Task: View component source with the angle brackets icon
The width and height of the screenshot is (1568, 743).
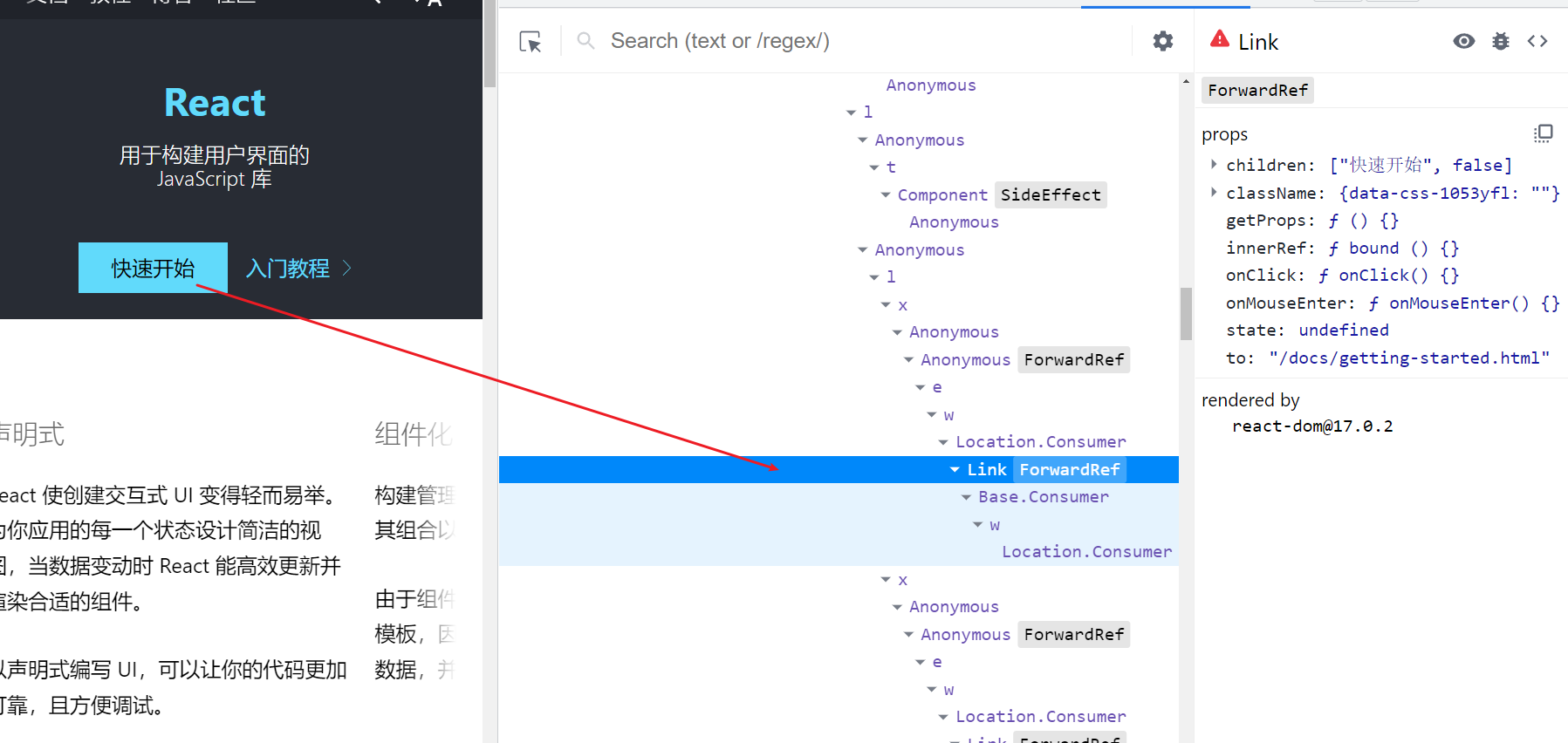Action: 1537,41
